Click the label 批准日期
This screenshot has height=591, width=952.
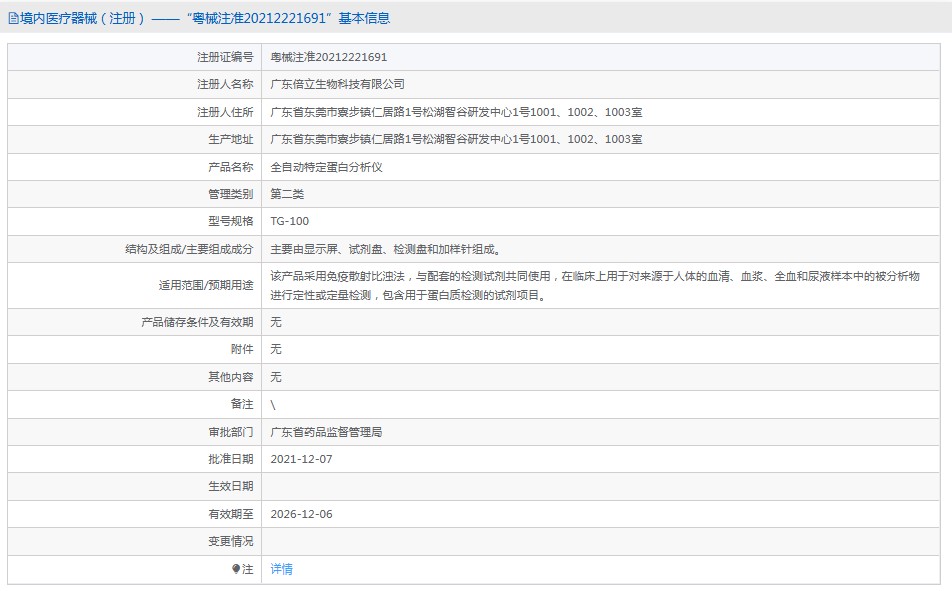[231, 459]
